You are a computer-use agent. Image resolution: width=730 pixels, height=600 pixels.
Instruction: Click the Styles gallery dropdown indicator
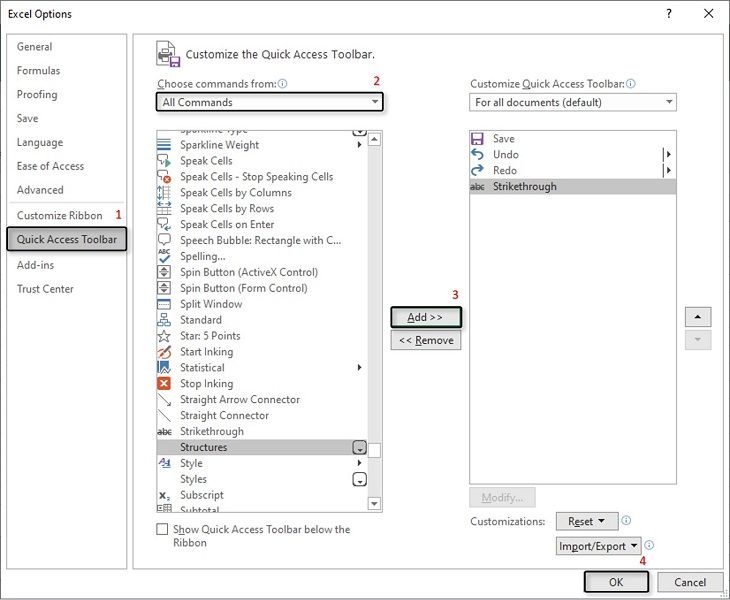pos(359,479)
